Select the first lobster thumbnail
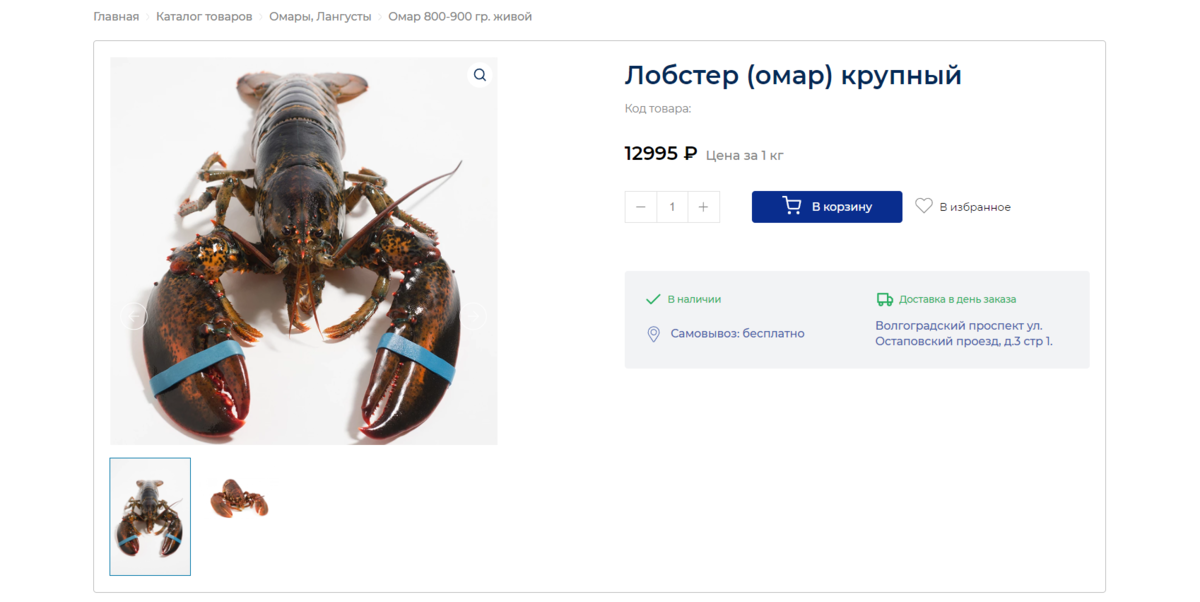The image size is (1200, 602). point(150,517)
